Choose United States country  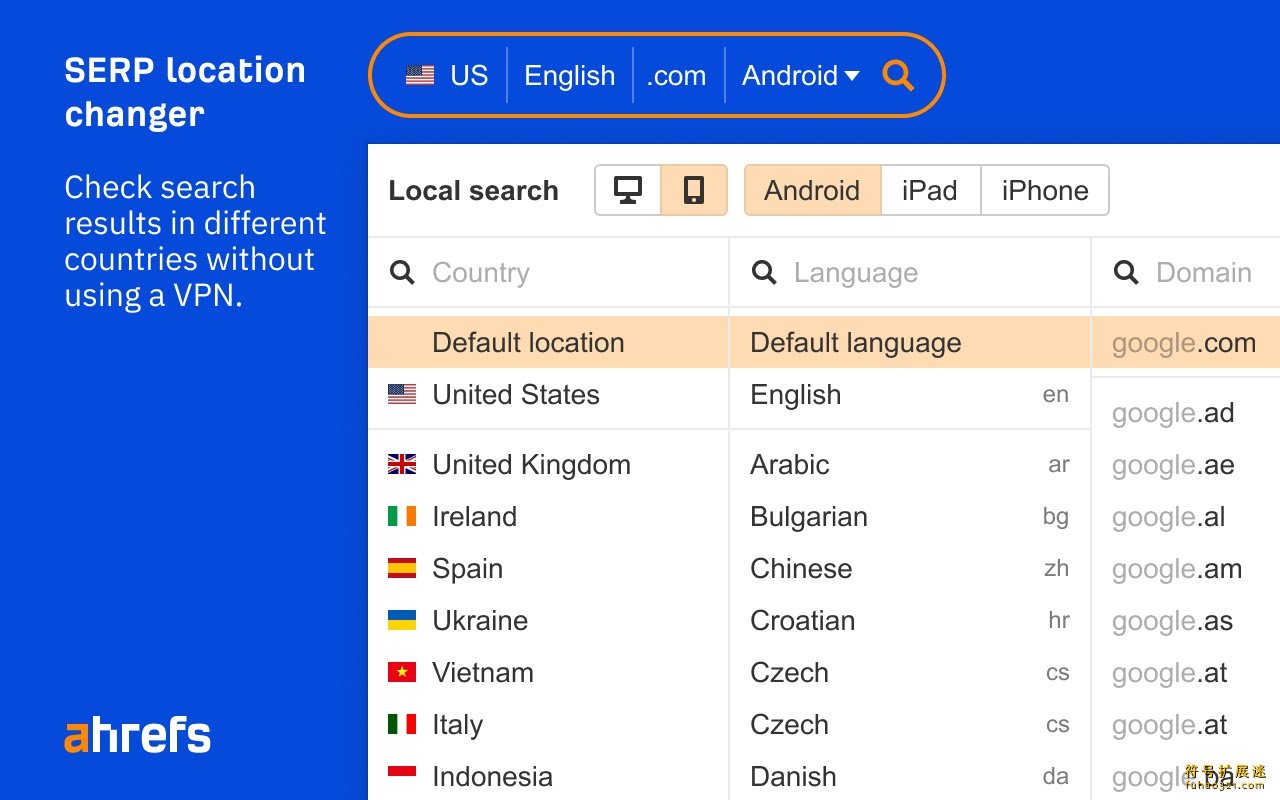click(x=548, y=394)
